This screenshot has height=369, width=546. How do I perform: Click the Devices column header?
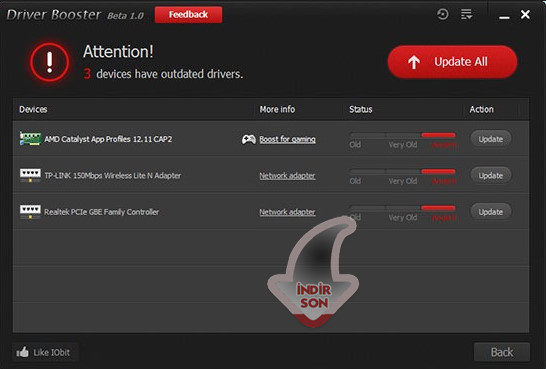[x=33, y=109]
